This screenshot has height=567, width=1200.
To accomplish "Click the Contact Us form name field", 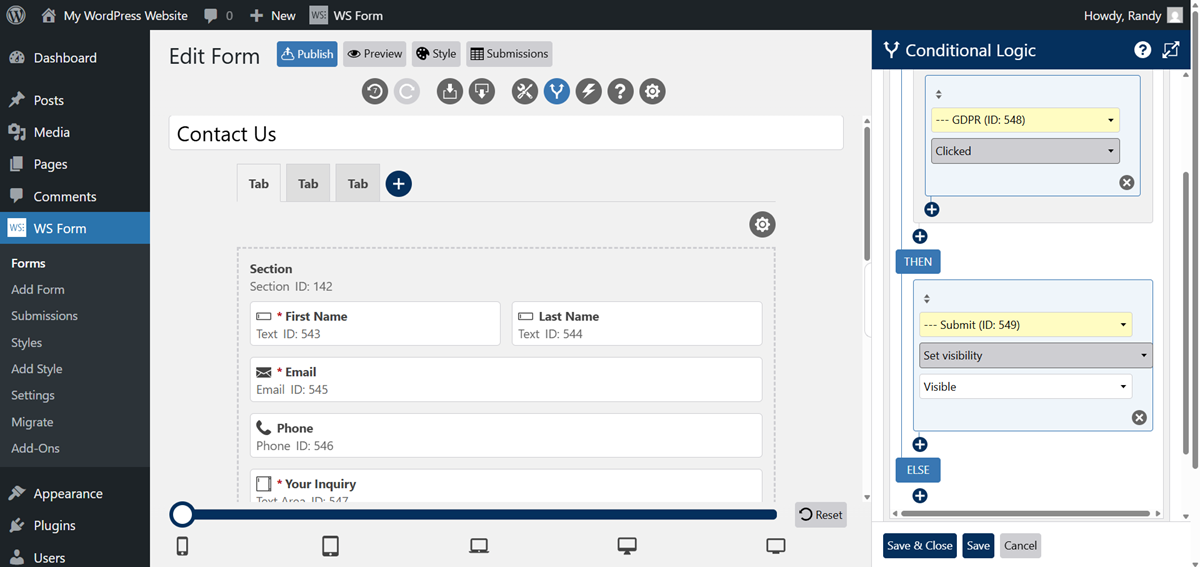I will tap(505, 133).
